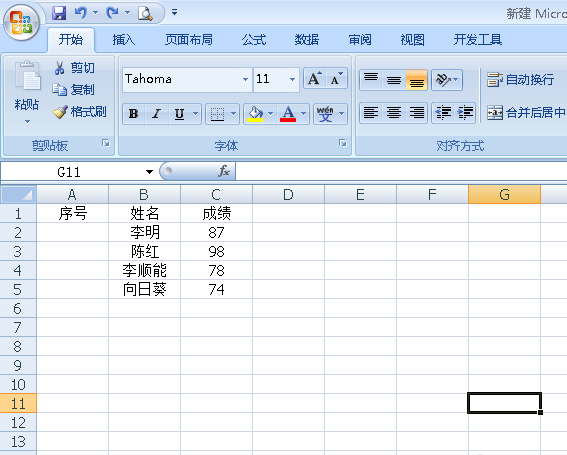Screen dimensions: 567x455
Task: Toggle Italic formatting
Action: (156, 114)
